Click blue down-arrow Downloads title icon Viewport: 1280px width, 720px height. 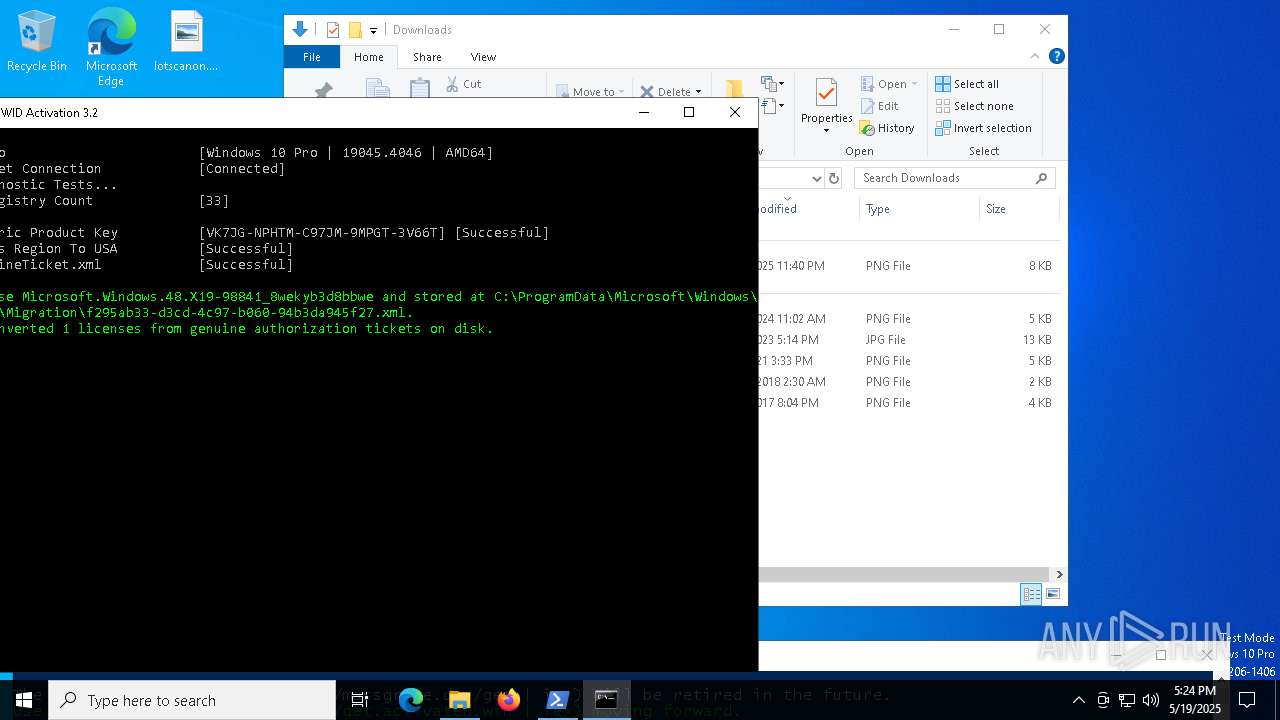299,30
